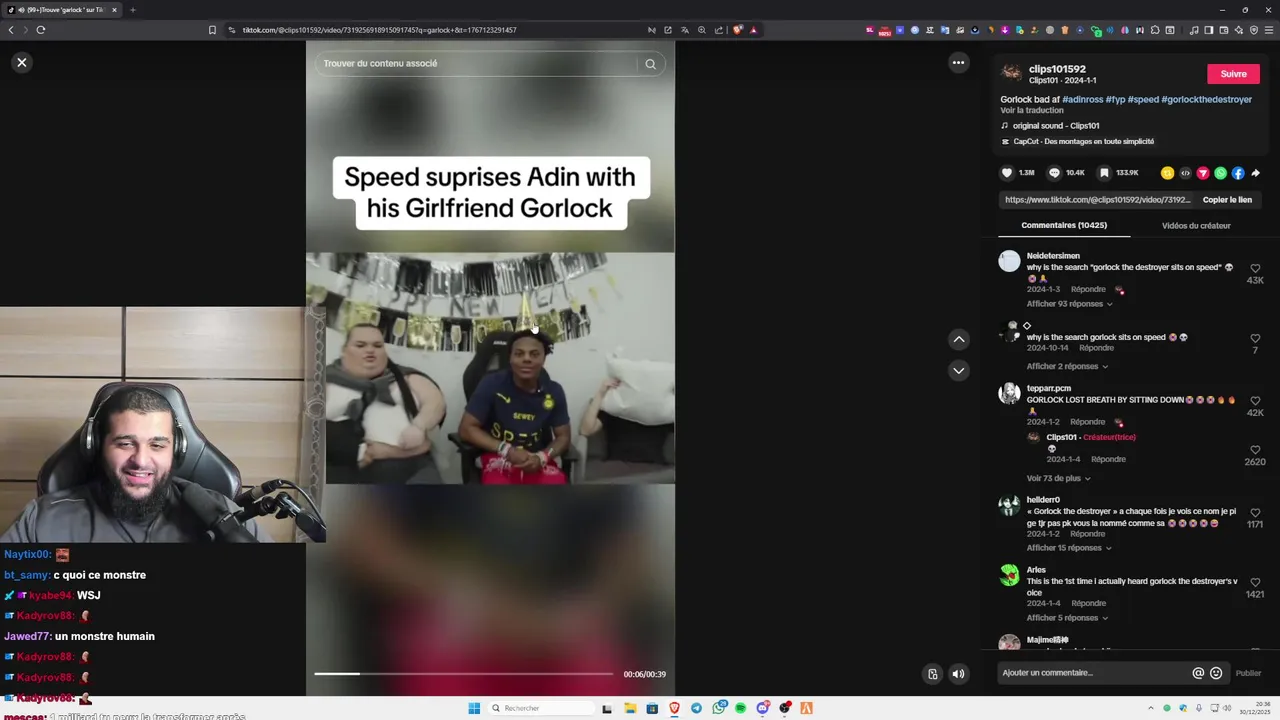Viewport: 1280px width, 720px height.
Task: Share the video to WhatsApp
Action: click(x=1220, y=173)
